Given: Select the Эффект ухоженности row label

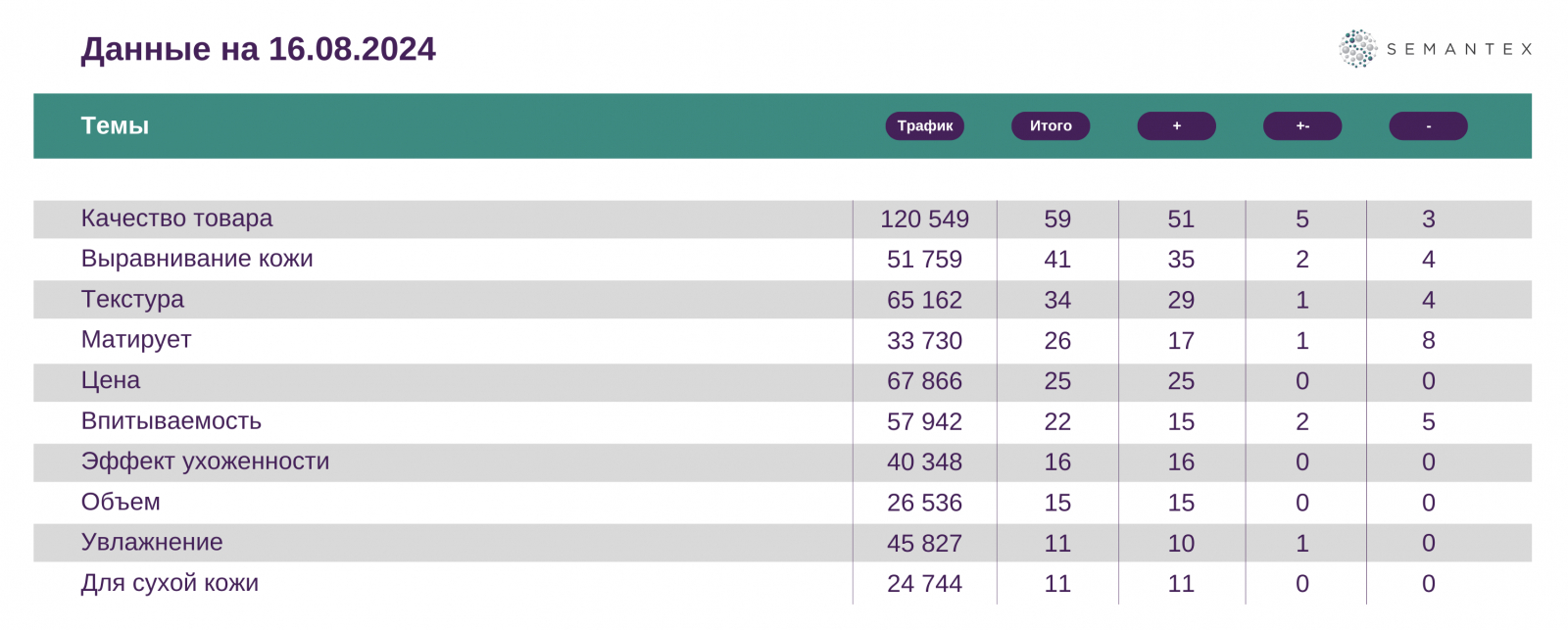Looking at the screenshot, I should coord(205,461).
